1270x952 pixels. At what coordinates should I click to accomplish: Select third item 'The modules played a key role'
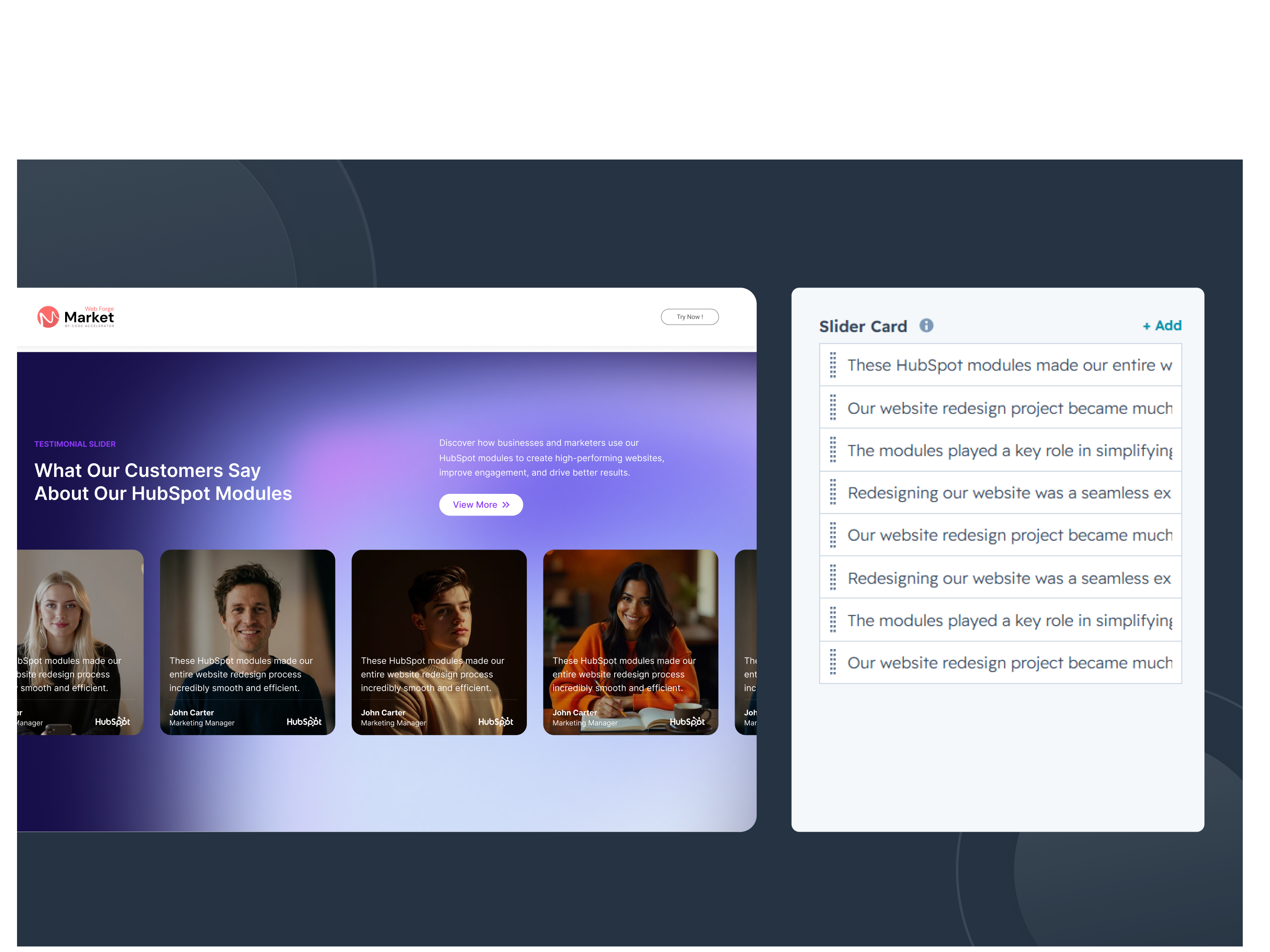(x=1001, y=450)
